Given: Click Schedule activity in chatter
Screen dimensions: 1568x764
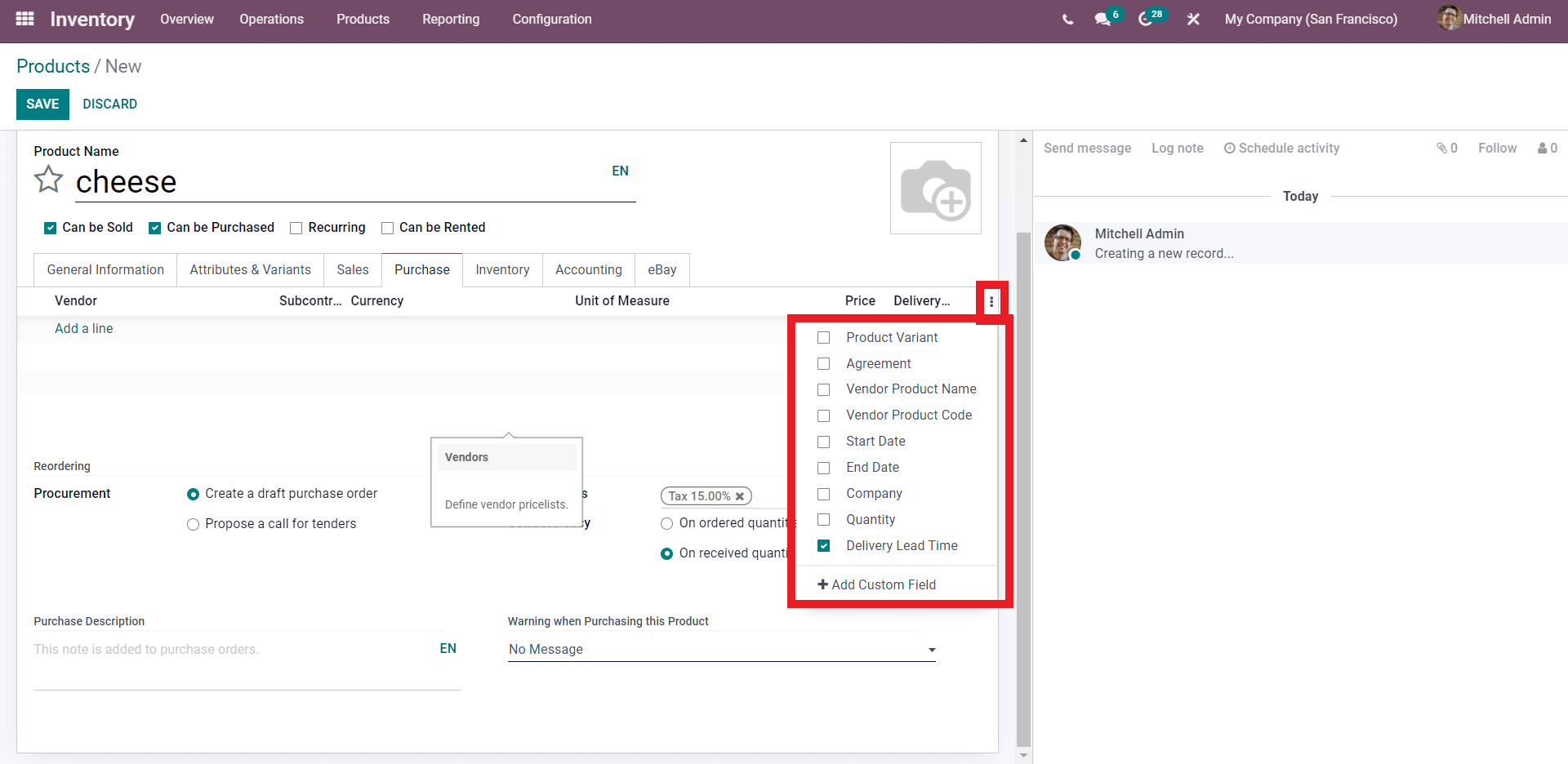Looking at the screenshot, I should 1281,148.
